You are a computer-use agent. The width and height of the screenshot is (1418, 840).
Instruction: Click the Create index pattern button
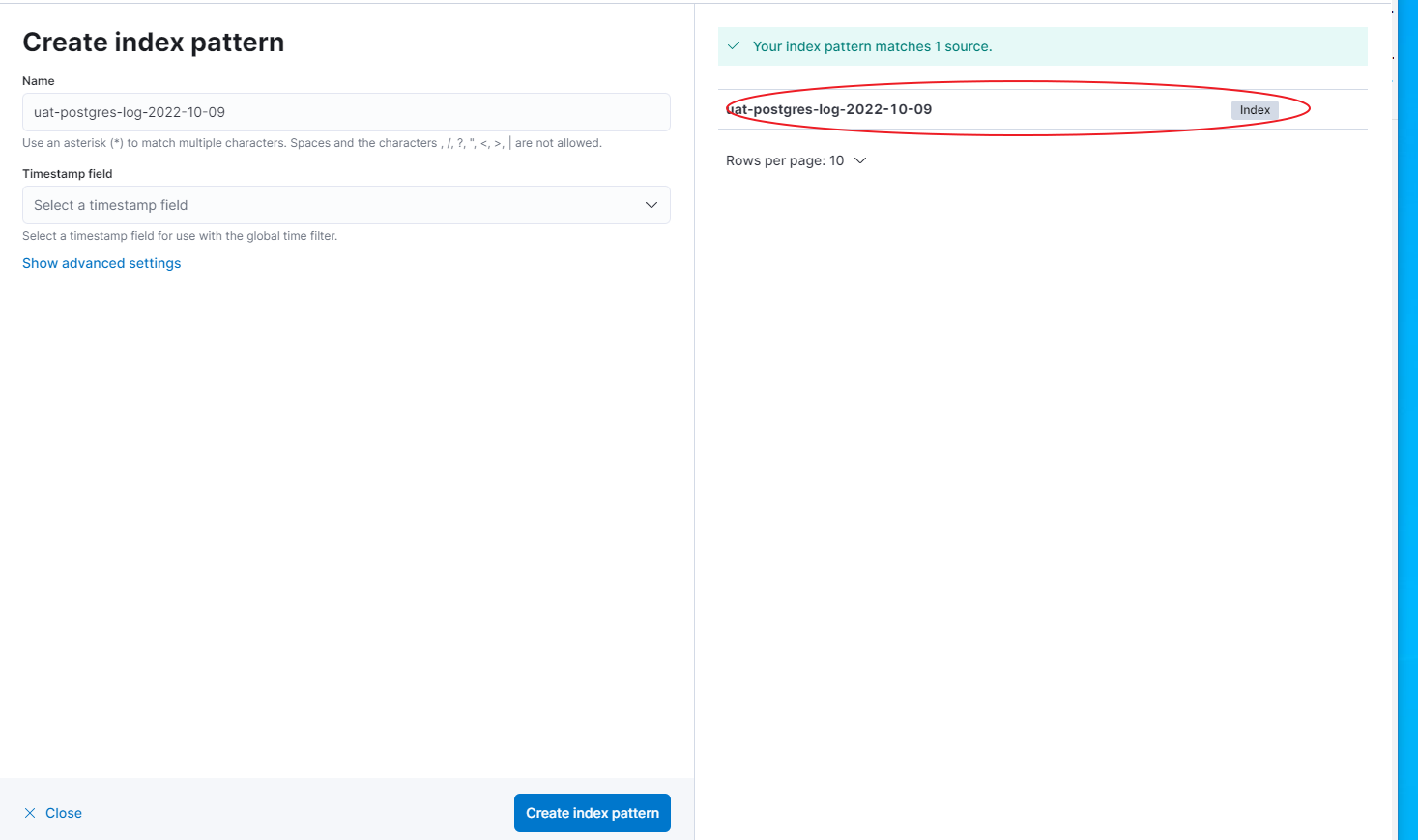pyautogui.click(x=593, y=813)
